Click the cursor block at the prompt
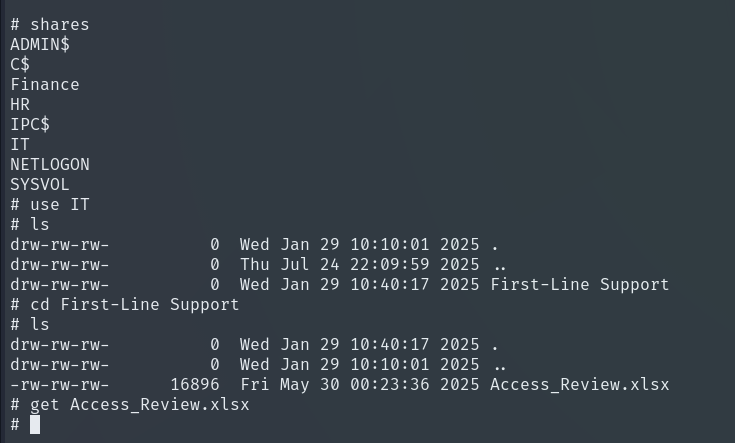This screenshot has height=443, width=735. [x=35, y=424]
